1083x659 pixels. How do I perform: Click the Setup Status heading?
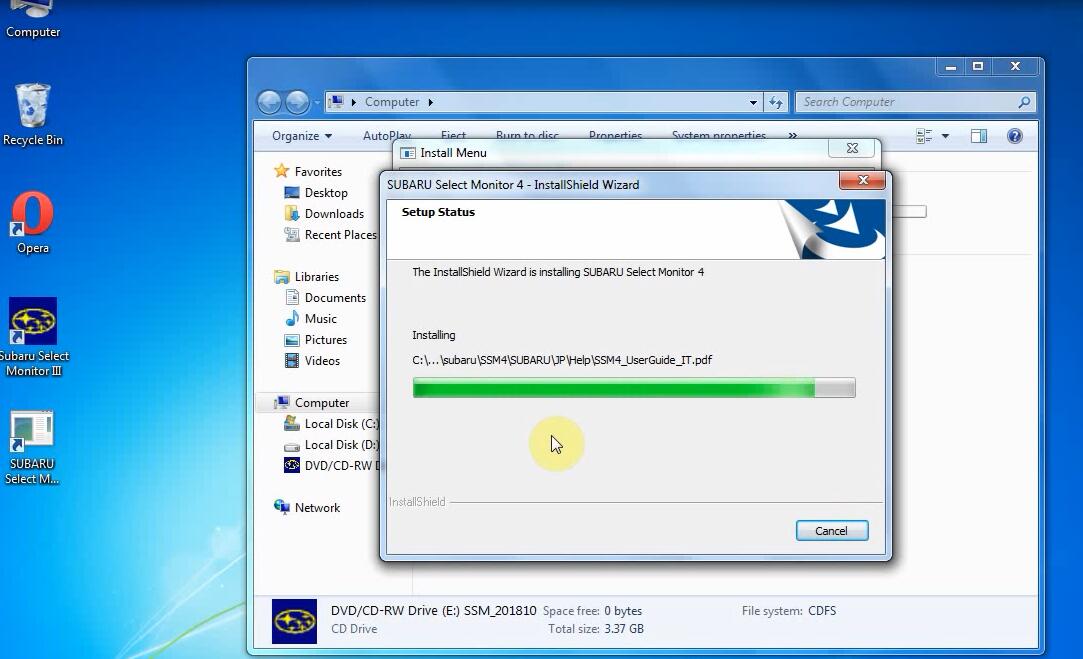coord(438,212)
